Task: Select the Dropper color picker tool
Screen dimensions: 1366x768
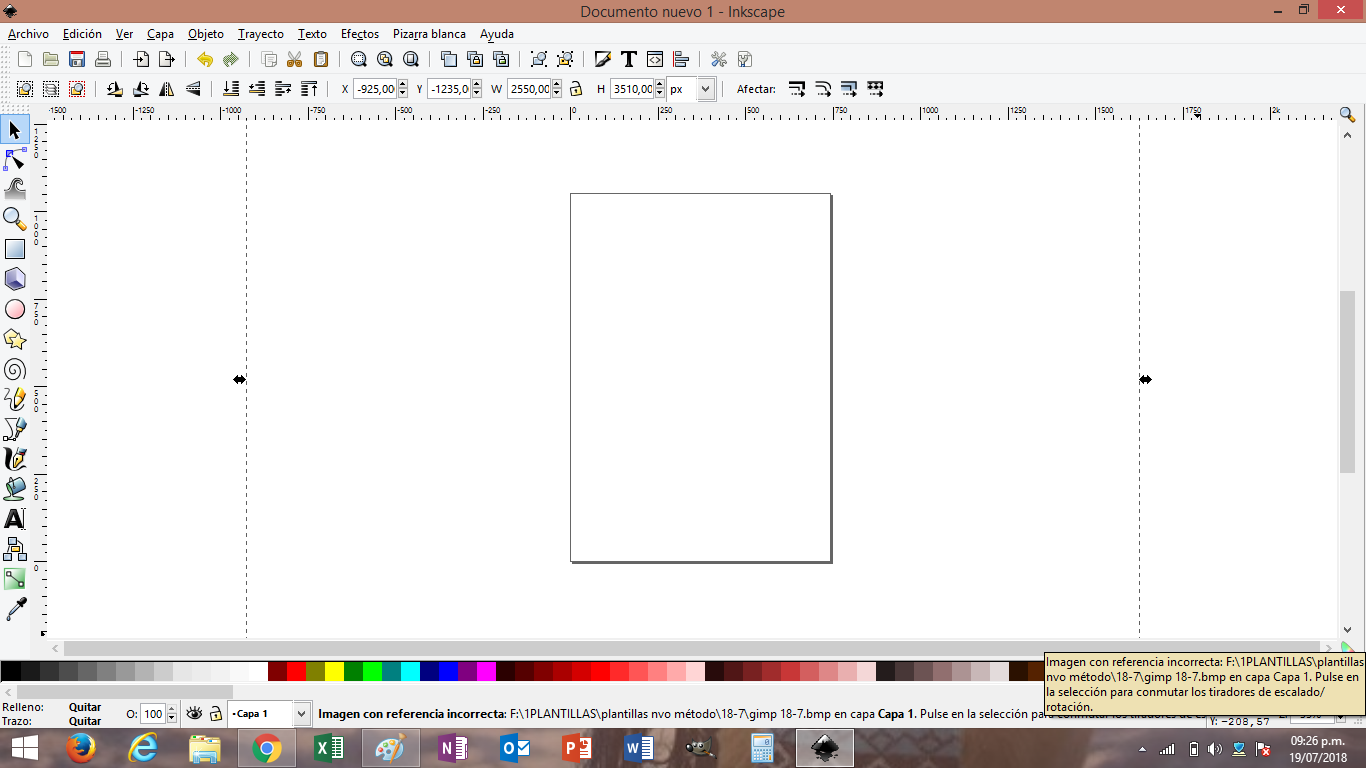Action: coord(15,609)
